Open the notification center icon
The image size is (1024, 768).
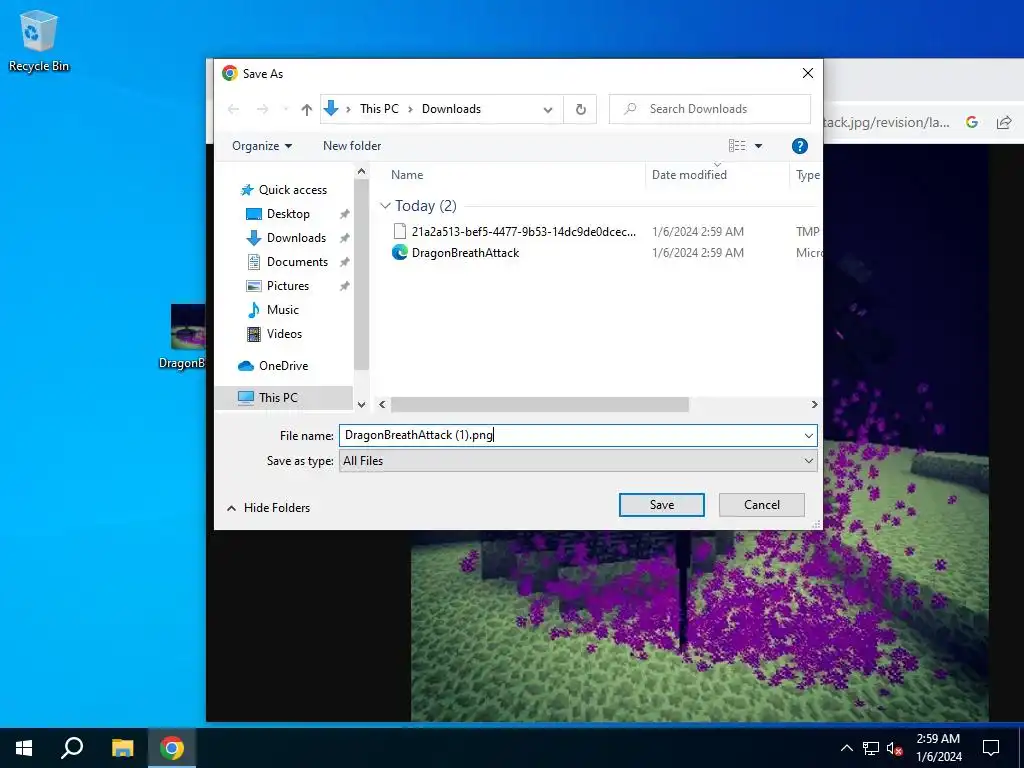coord(991,748)
